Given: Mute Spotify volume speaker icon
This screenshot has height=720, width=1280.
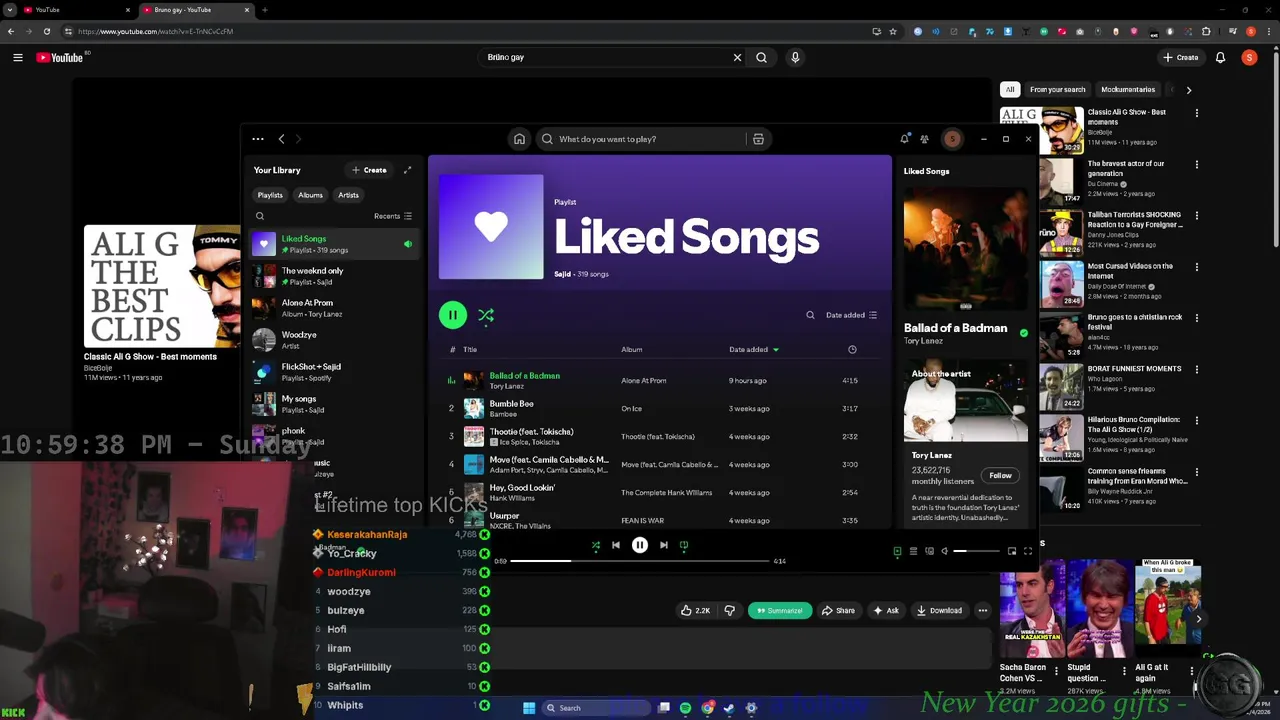Looking at the screenshot, I should [945, 551].
